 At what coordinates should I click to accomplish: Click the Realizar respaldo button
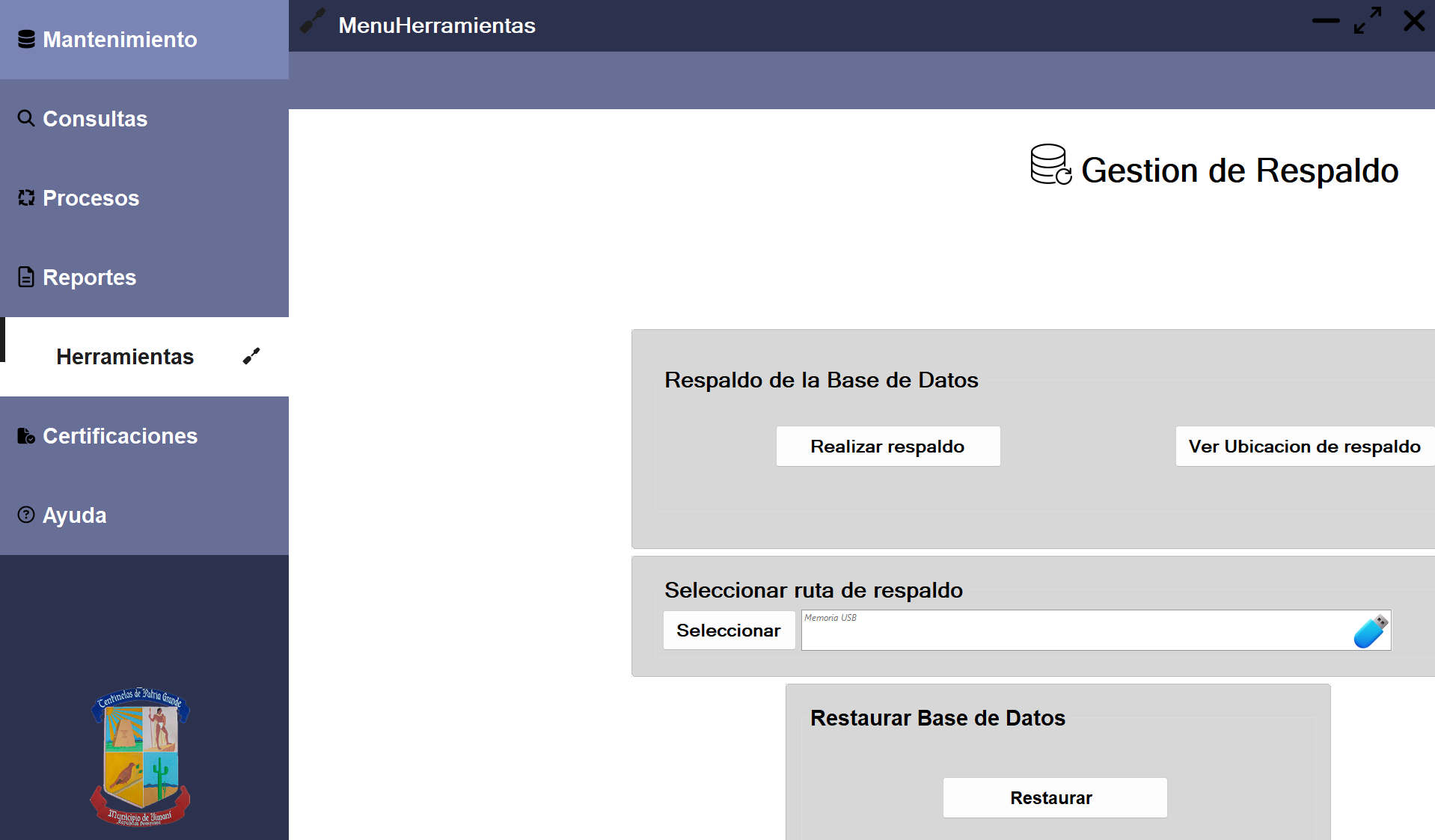click(888, 447)
